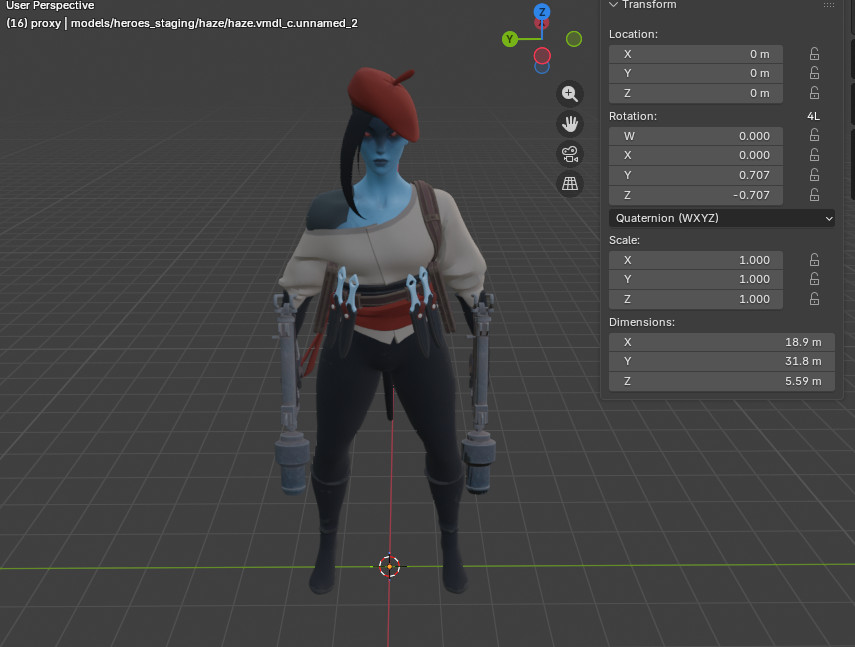Click the Transform panel drag-handle dots
Screen dimensions: 855x647
pyautogui.click(x=828, y=5)
